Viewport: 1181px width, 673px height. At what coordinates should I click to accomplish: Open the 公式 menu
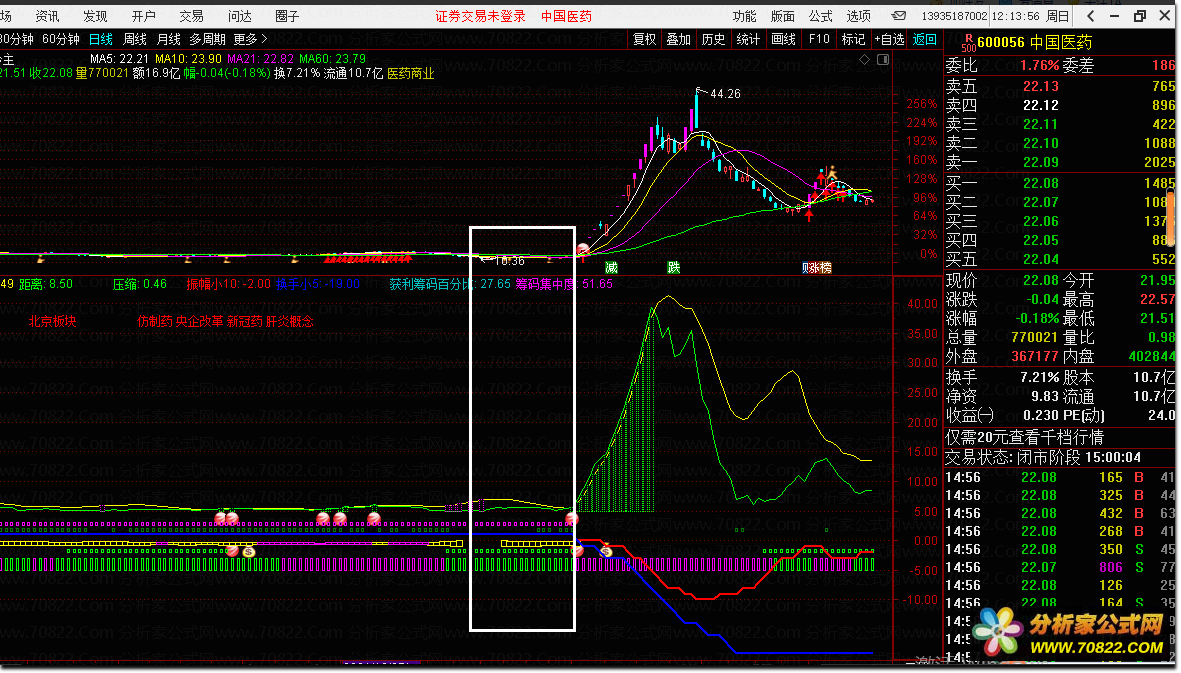(x=821, y=16)
